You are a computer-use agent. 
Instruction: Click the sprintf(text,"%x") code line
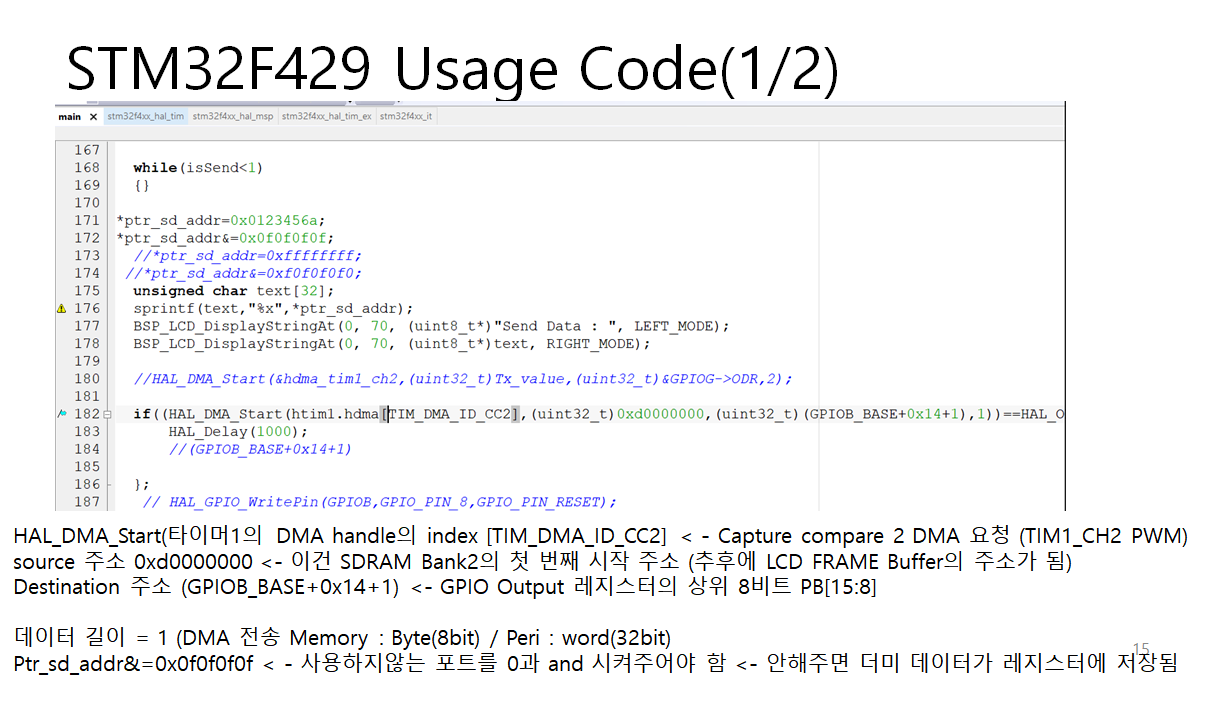273,309
